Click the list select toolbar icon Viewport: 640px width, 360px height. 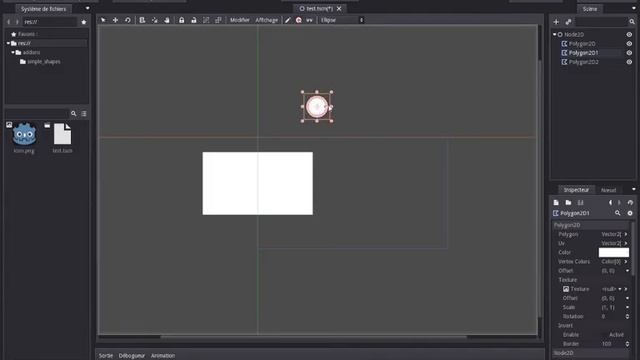click(142, 20)
